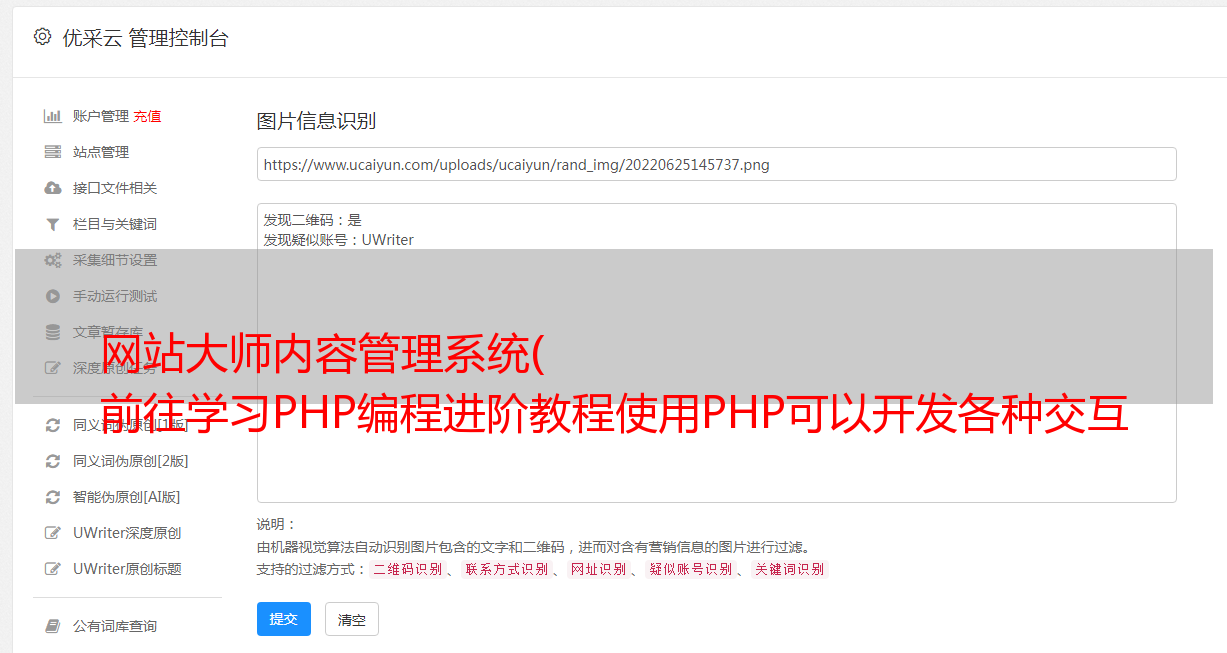Click the book icon for 公有词库查询
This screenshot has width=1227, height=653.
pos(53,626)
